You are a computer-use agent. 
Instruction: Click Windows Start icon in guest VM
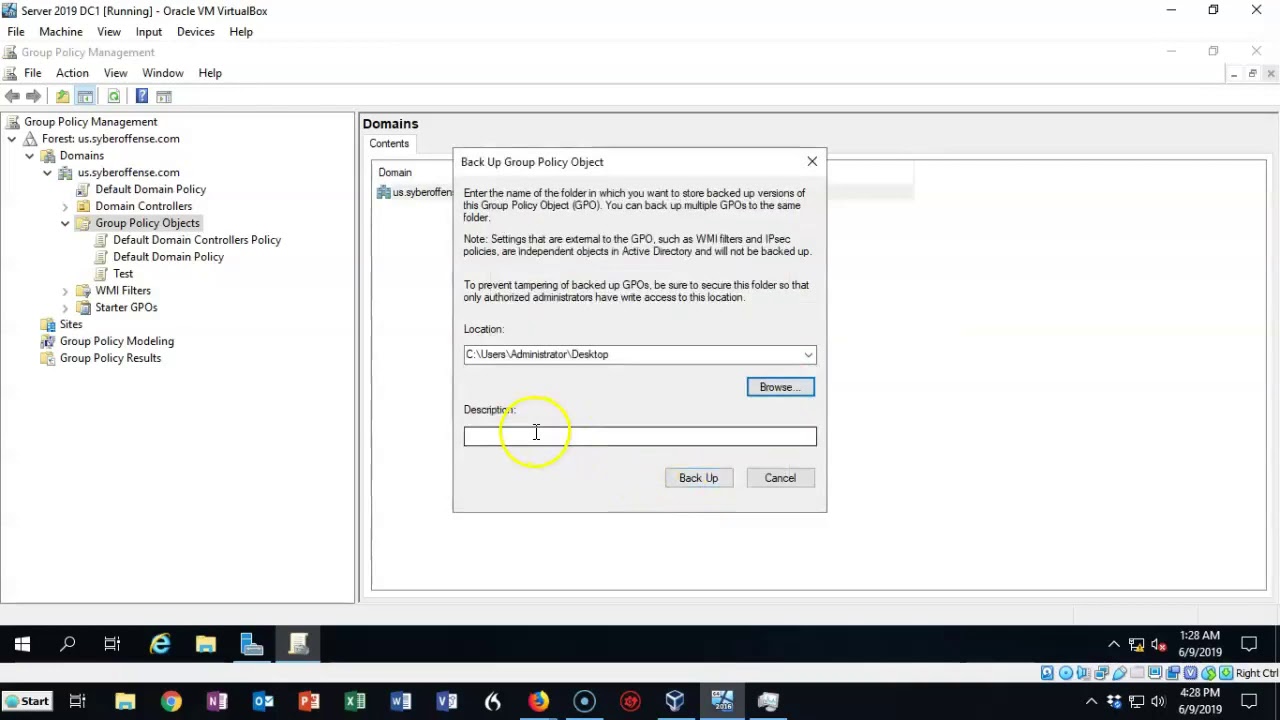click(x=22, y=645)
